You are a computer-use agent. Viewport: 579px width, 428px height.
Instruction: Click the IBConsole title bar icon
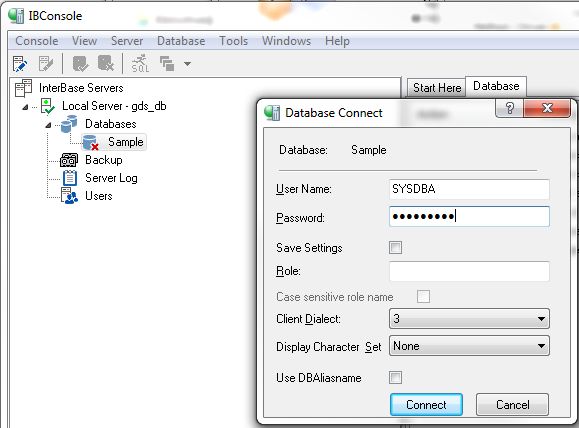click(16, 16)
